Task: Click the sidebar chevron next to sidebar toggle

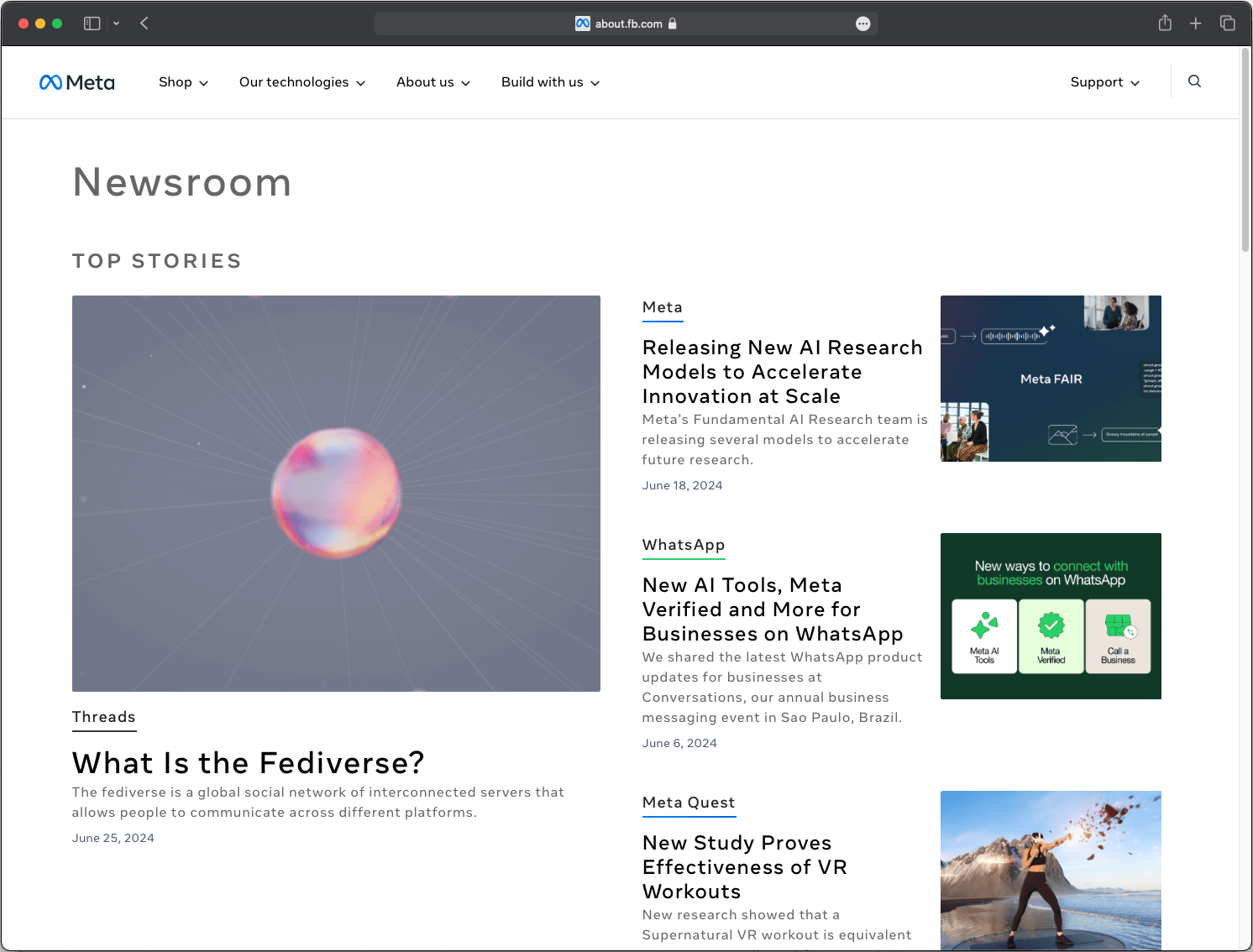Action: click(x=116, y=23)
